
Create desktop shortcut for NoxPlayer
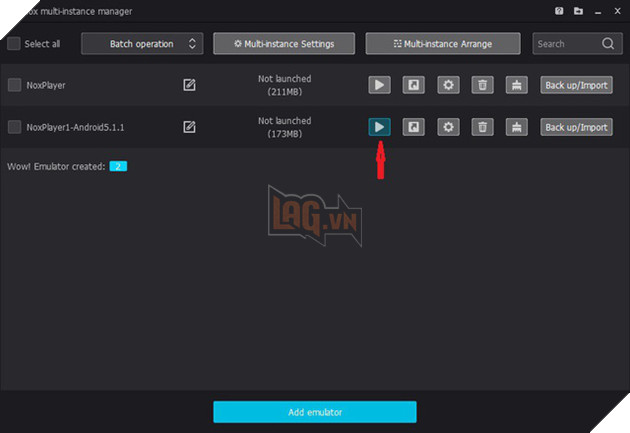413,85
